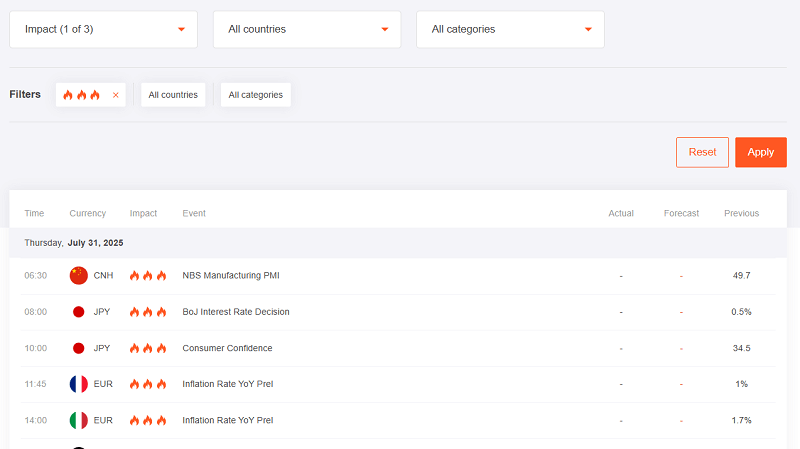Click impact flames in NBS Manufacturing PMI row
This screenshot has height=449, width=800.
coord(148,276)
